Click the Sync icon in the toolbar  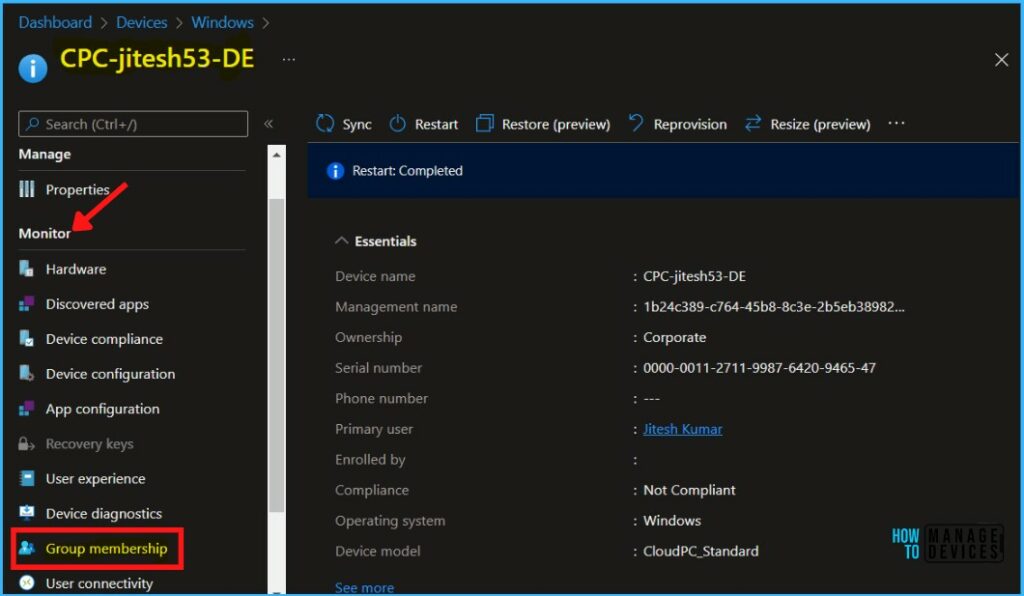325,123
